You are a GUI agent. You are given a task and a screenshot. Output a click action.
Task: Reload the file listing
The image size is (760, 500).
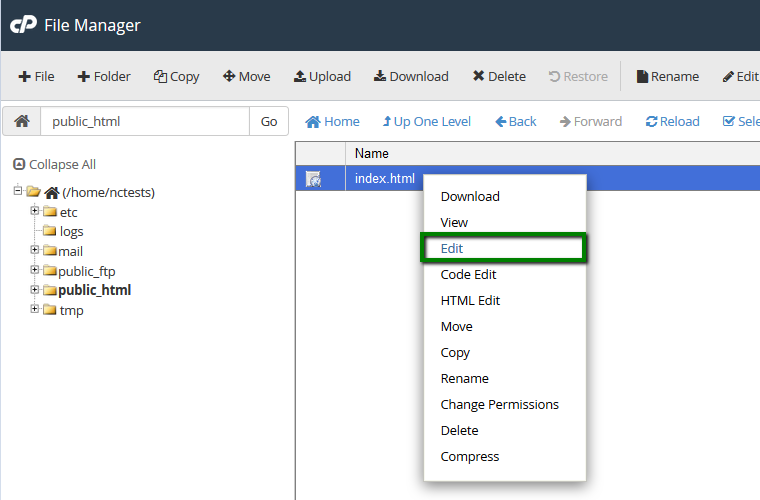672,121
